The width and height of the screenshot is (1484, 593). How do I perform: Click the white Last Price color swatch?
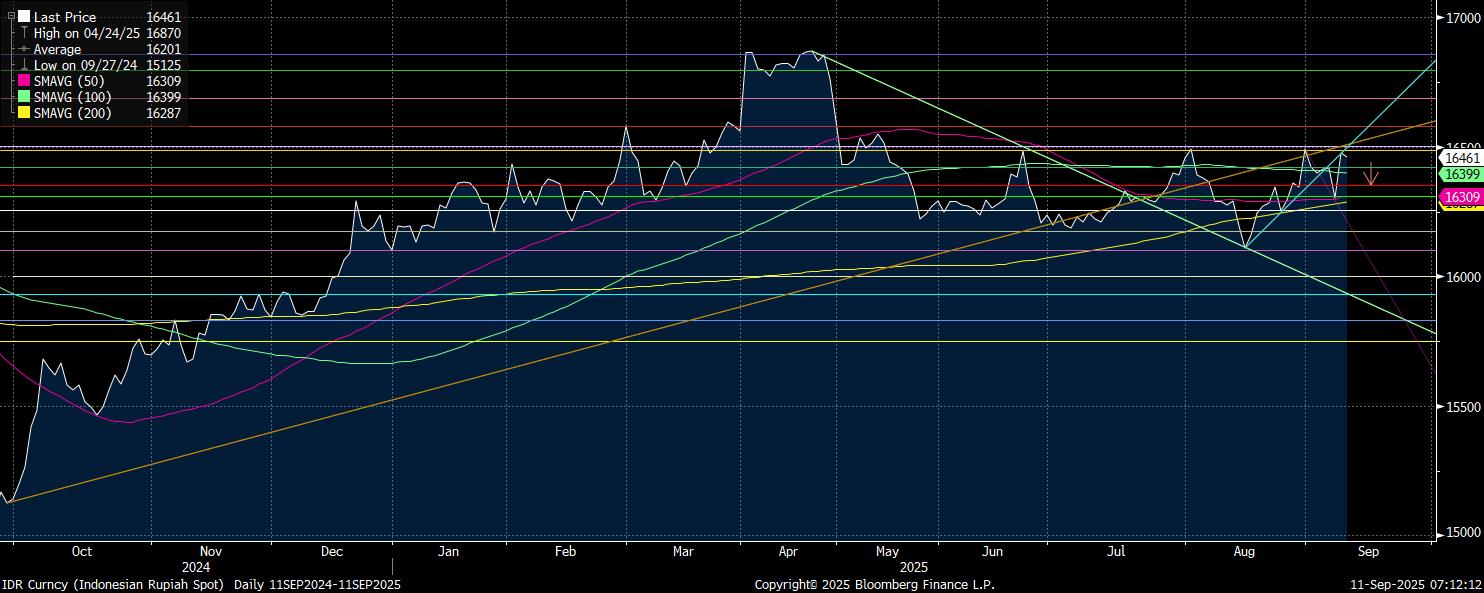click(24, 17)
